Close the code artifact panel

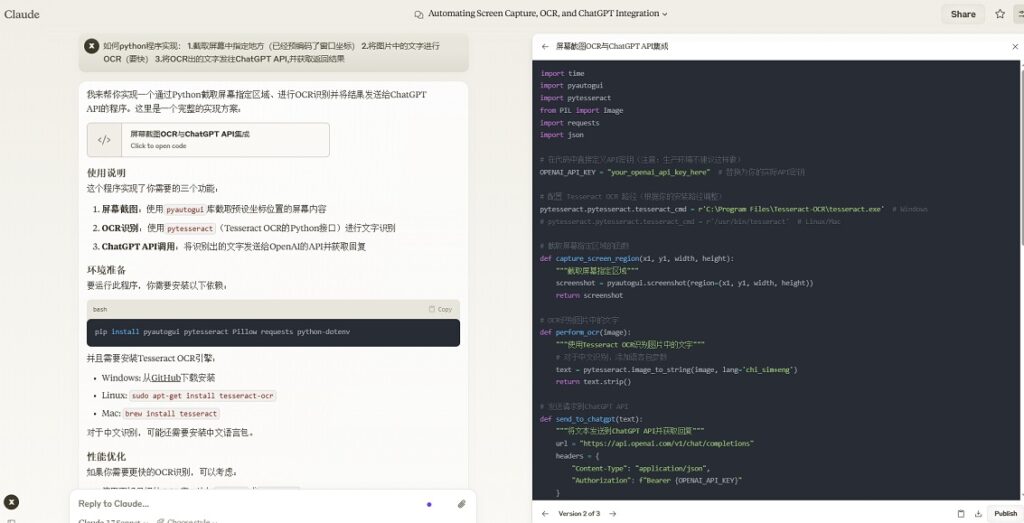pos(1015,46)
